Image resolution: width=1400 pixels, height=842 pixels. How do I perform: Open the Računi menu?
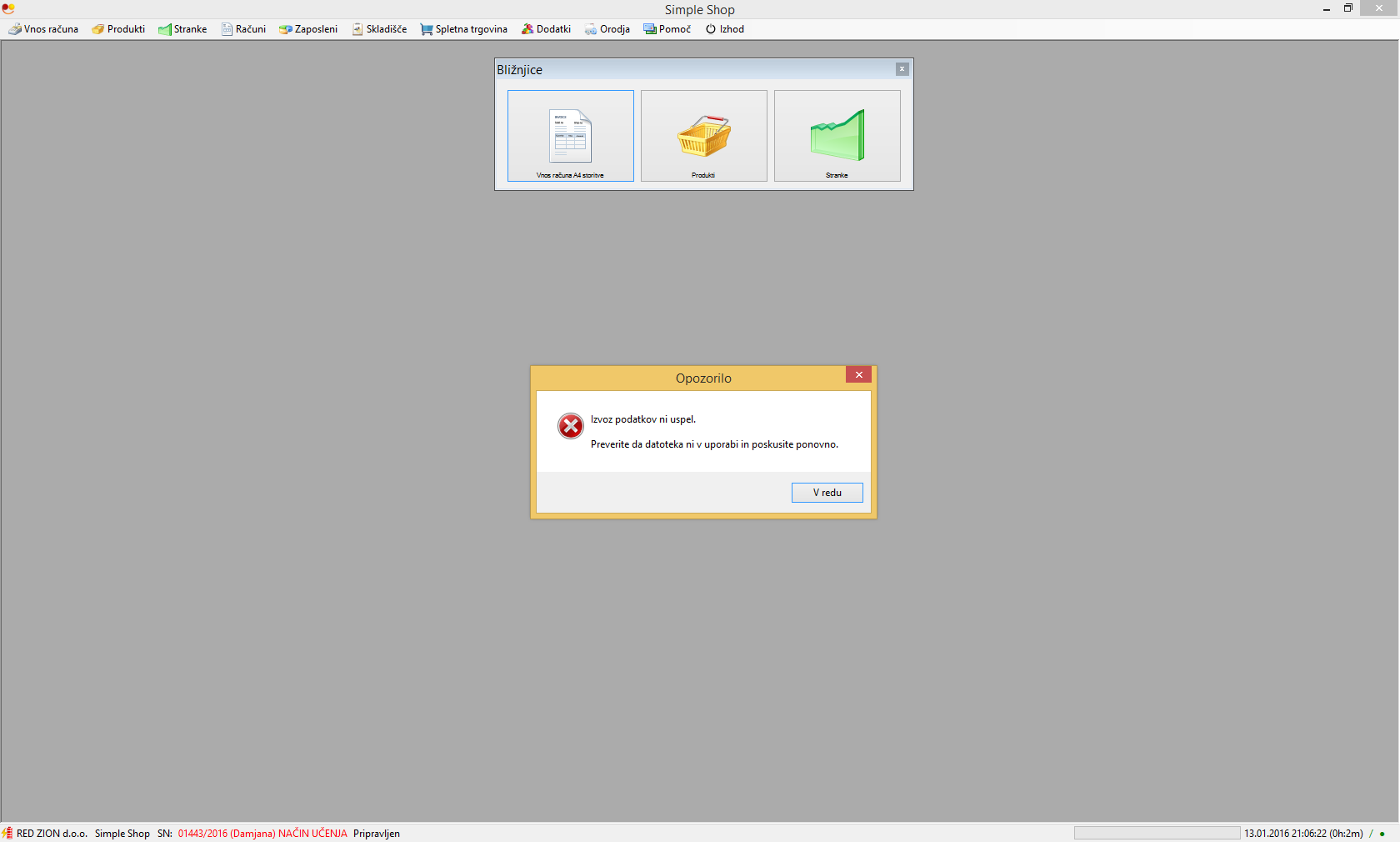point(243,29)
